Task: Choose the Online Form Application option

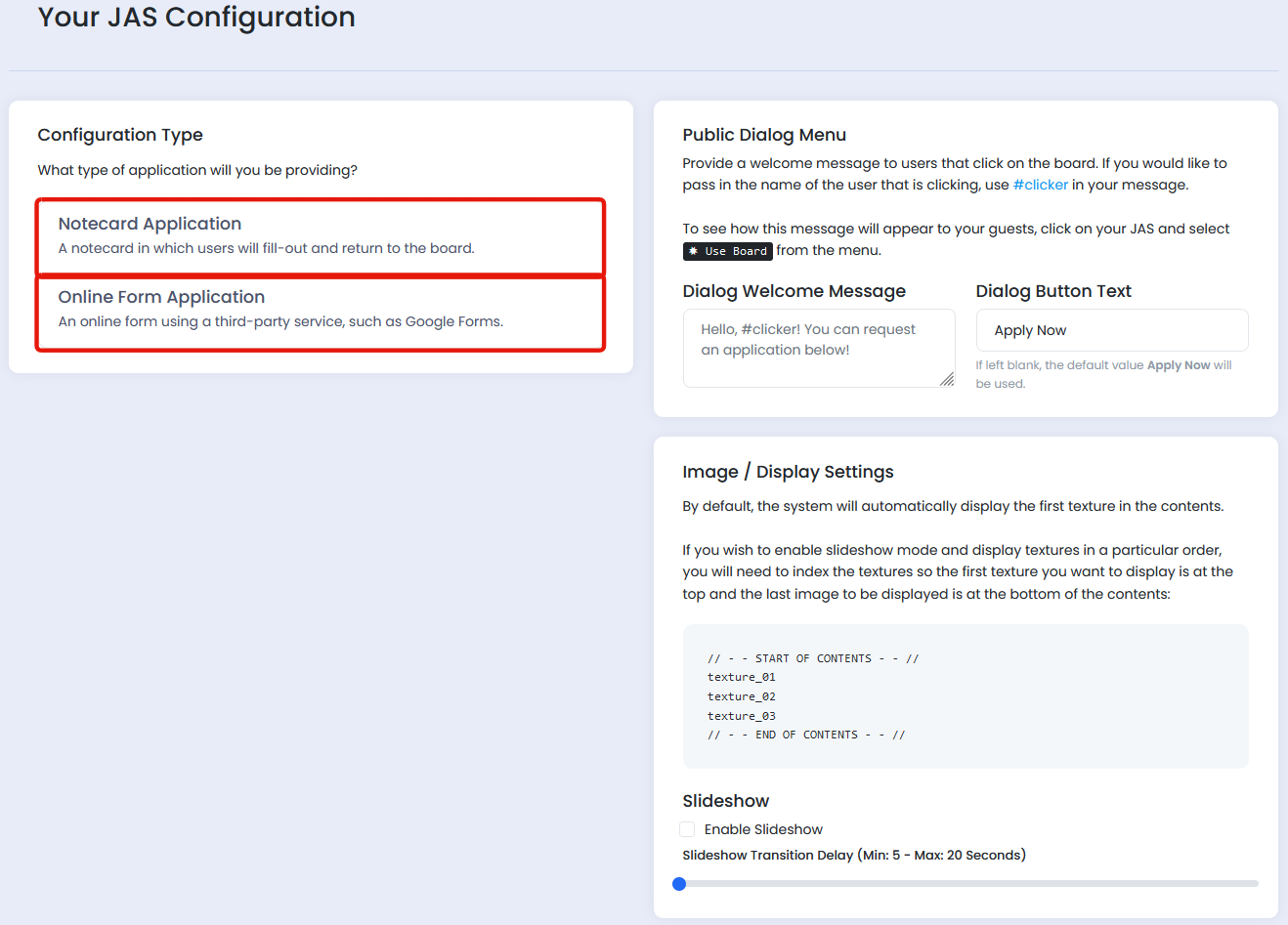Action: pos(321,311)
